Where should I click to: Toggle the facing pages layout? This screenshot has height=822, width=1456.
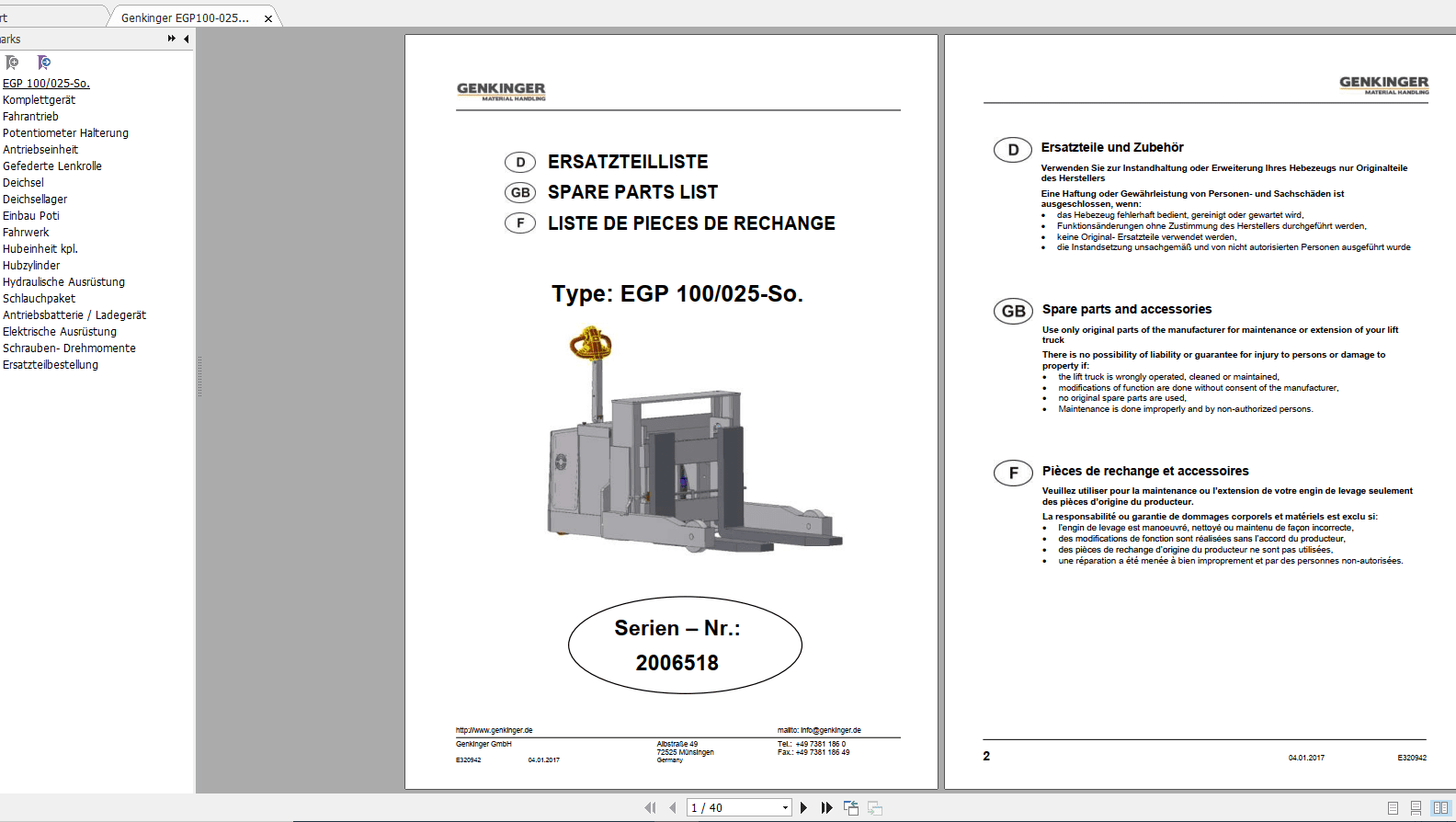[x=1440, y=807]
